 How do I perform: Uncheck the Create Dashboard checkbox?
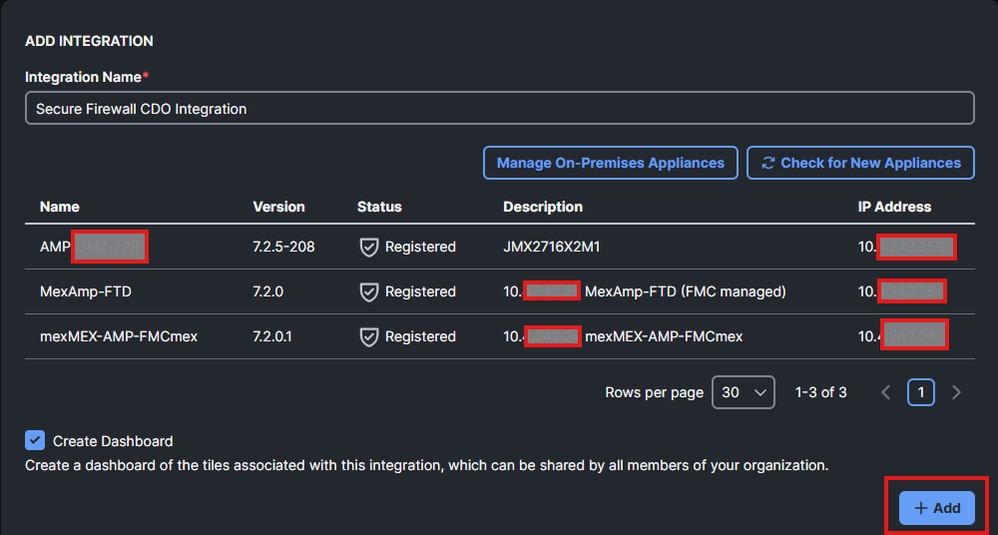pyautogui.click(x=35, y=441)
